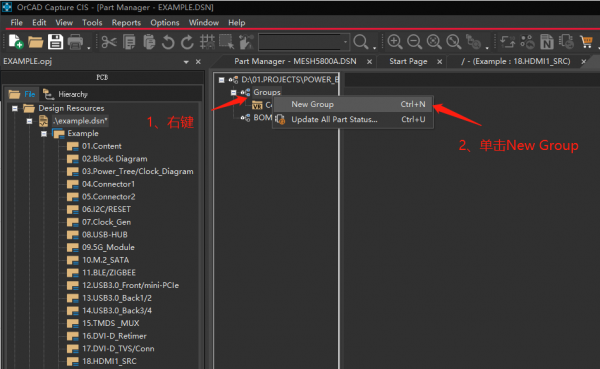Viewport: 600px width, 369px height.
Task: Select the 11.BLE/ZIGBEE page
Action: click(109, 273)
